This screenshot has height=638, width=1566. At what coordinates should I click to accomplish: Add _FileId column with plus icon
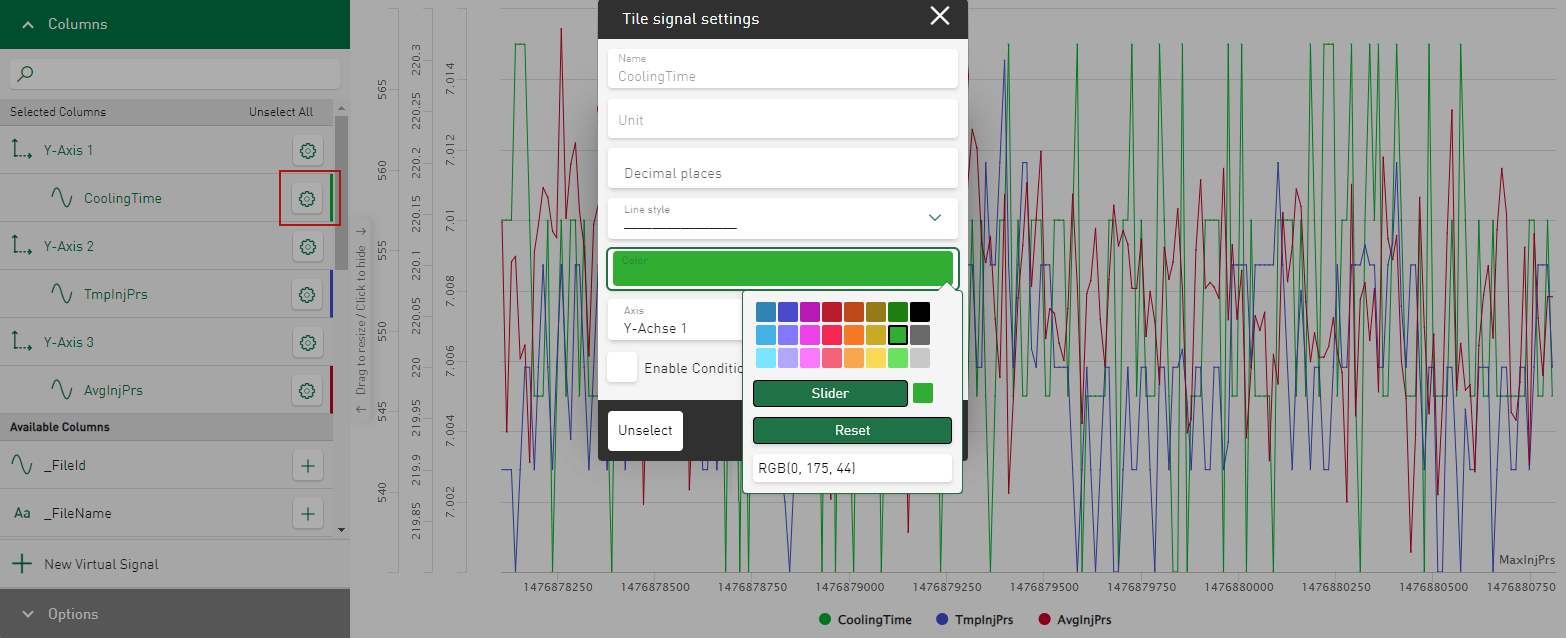pyautogui.click(x=308, y=465)
